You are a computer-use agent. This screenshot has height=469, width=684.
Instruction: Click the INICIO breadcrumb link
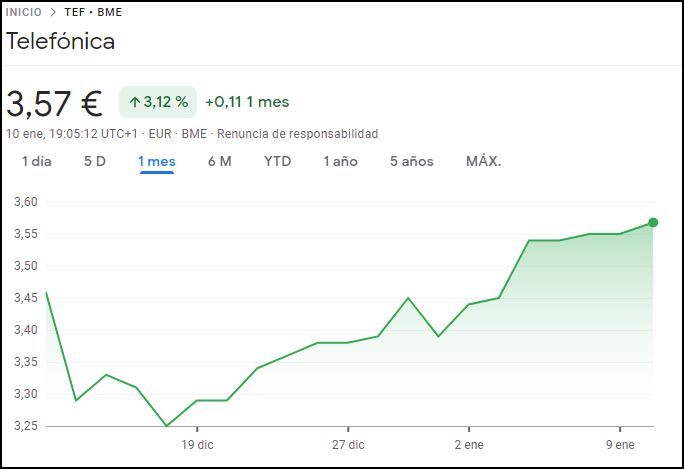pos(24,13)
